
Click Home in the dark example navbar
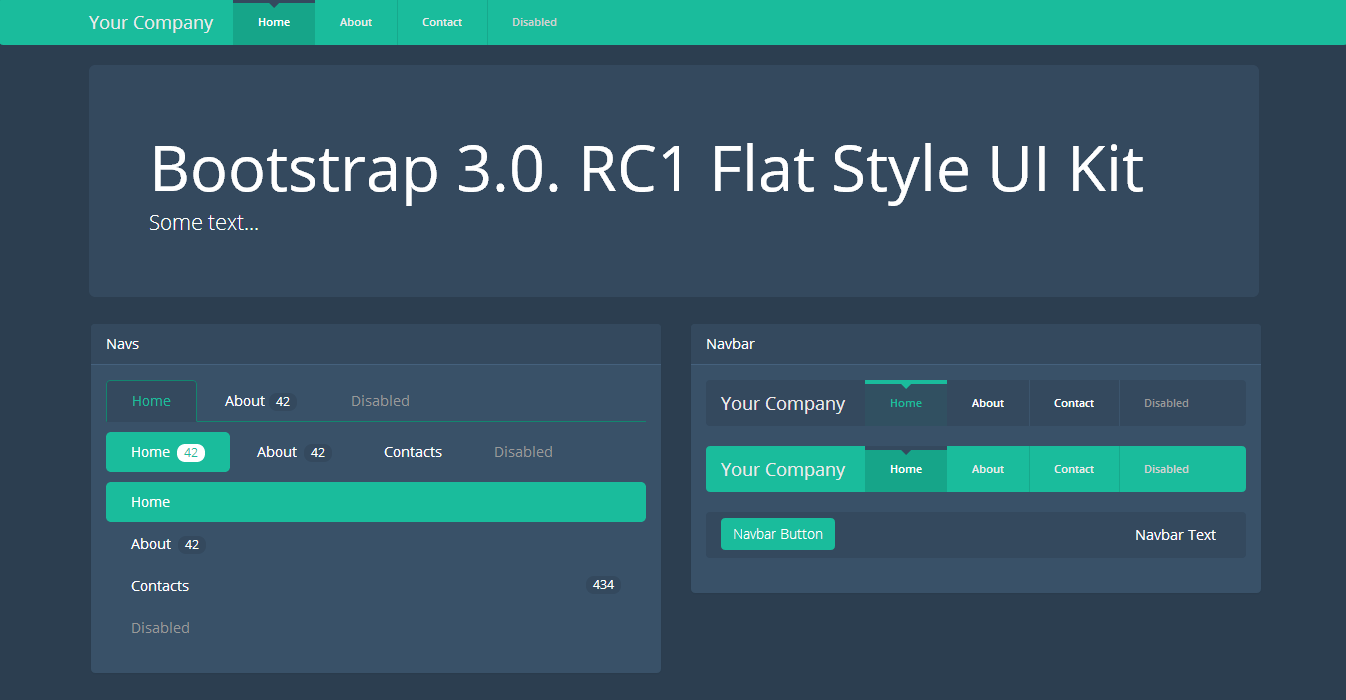click(906, 404)
